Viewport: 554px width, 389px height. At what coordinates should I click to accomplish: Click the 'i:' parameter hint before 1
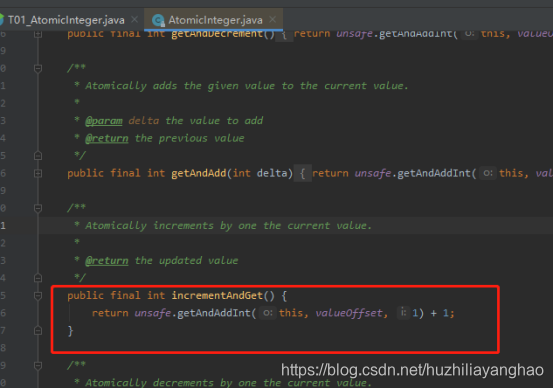[x=403, y=312]
